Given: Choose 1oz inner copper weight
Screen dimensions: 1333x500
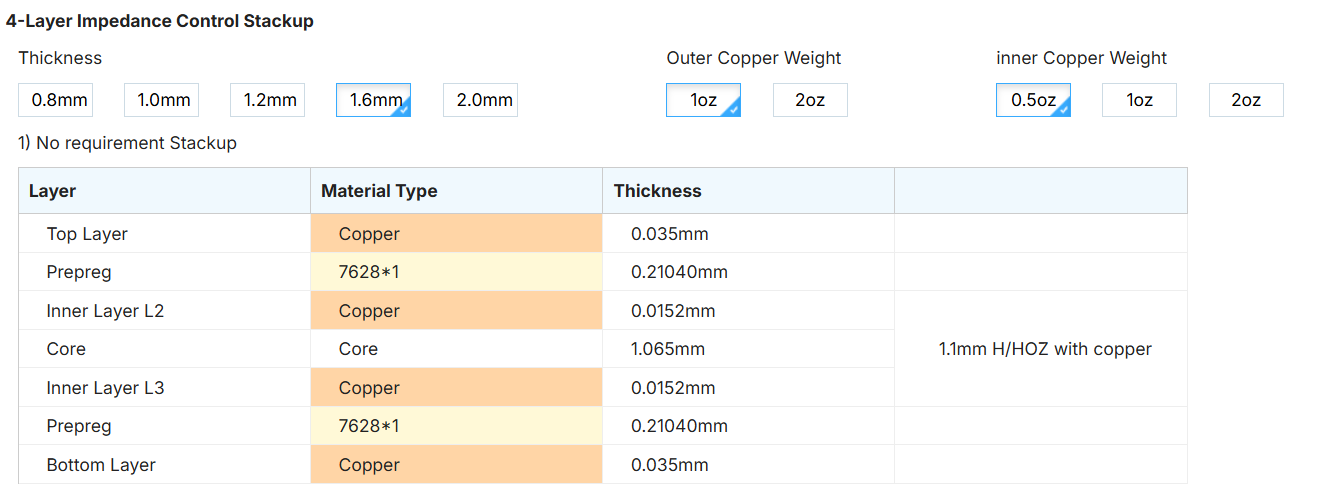Looking at the screenshot, I should (1140, 100).
